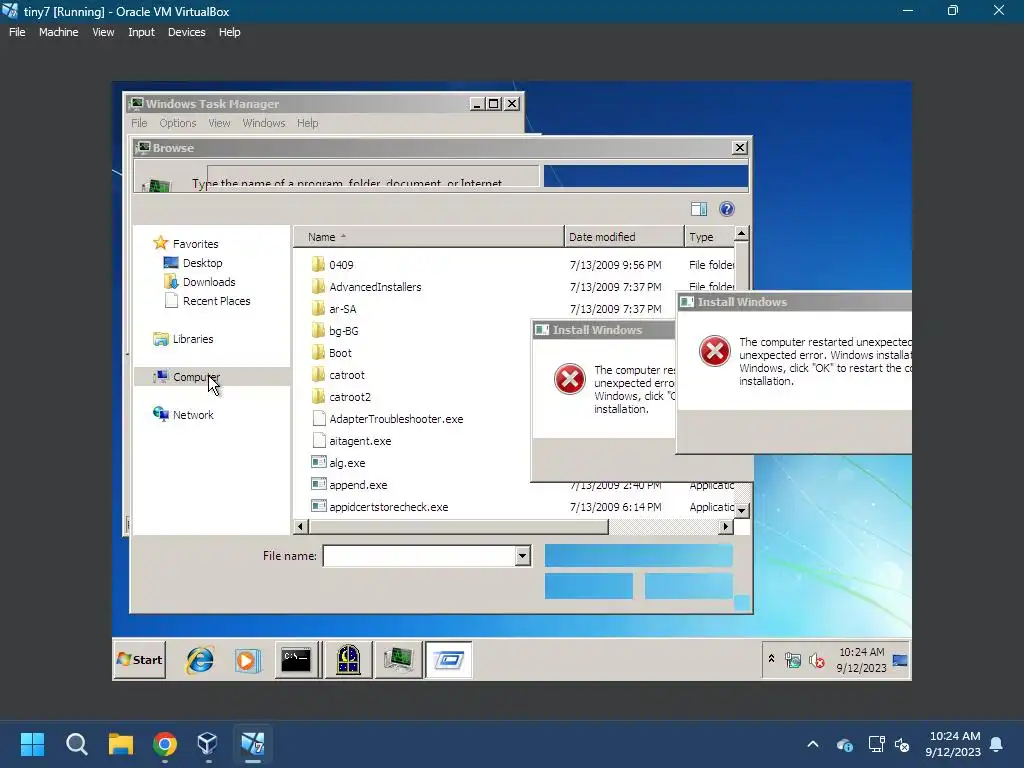Screen dimensions: 1024x768
Task: Click the arched window taskbar icon
Action: pos(348,660)
